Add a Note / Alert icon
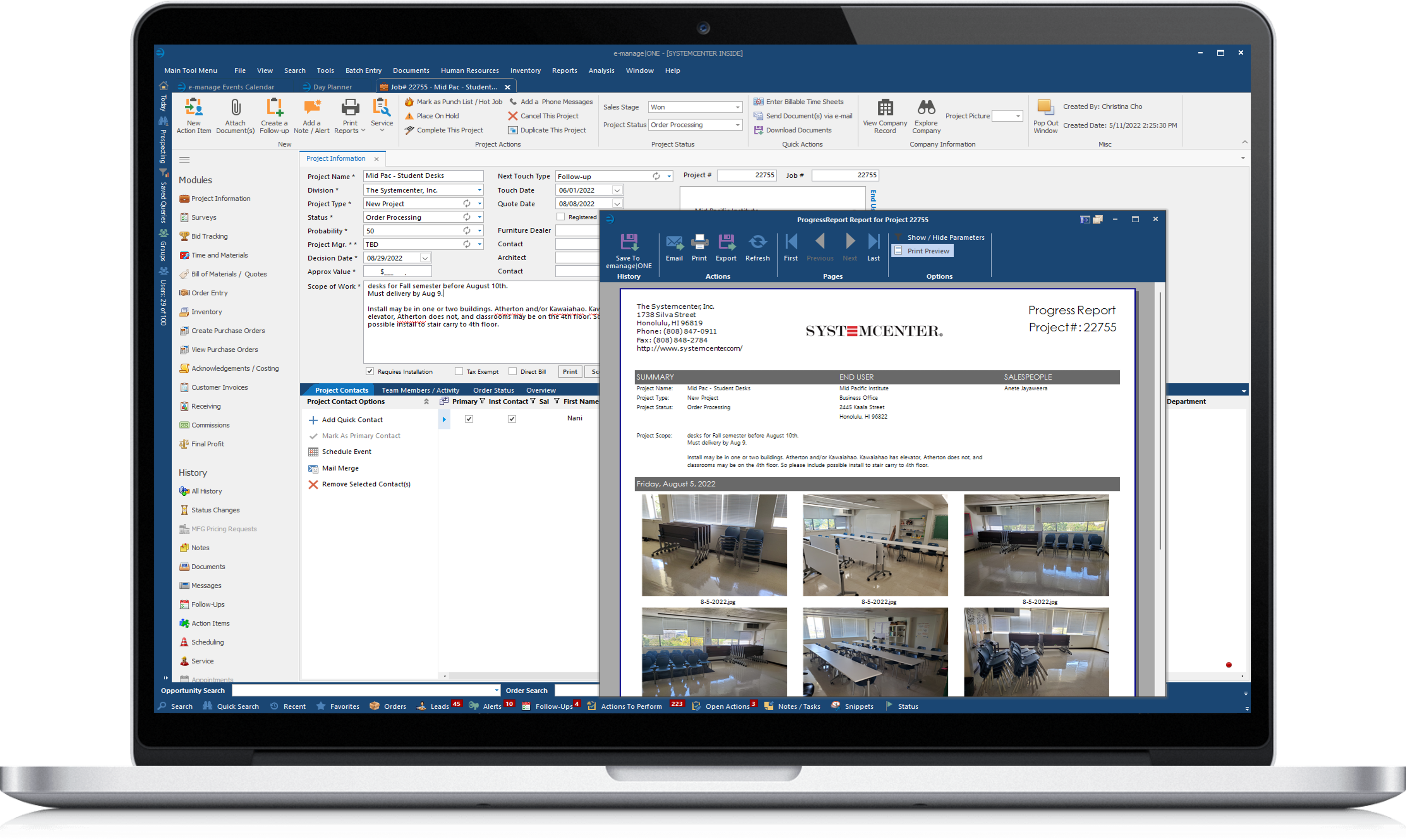Viewport: 1406px width, 840px height. click(311, 116)
